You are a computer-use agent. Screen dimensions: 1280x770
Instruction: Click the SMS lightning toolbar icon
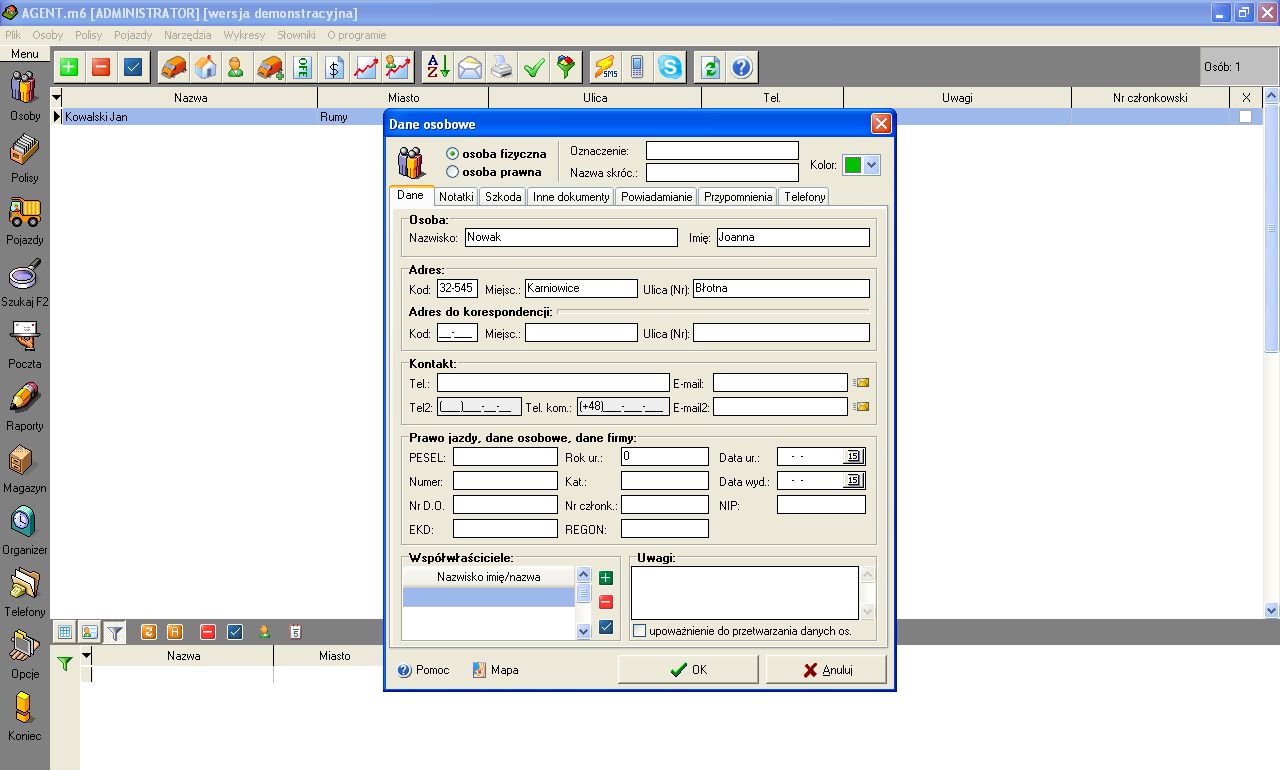(x=605, y=67)
